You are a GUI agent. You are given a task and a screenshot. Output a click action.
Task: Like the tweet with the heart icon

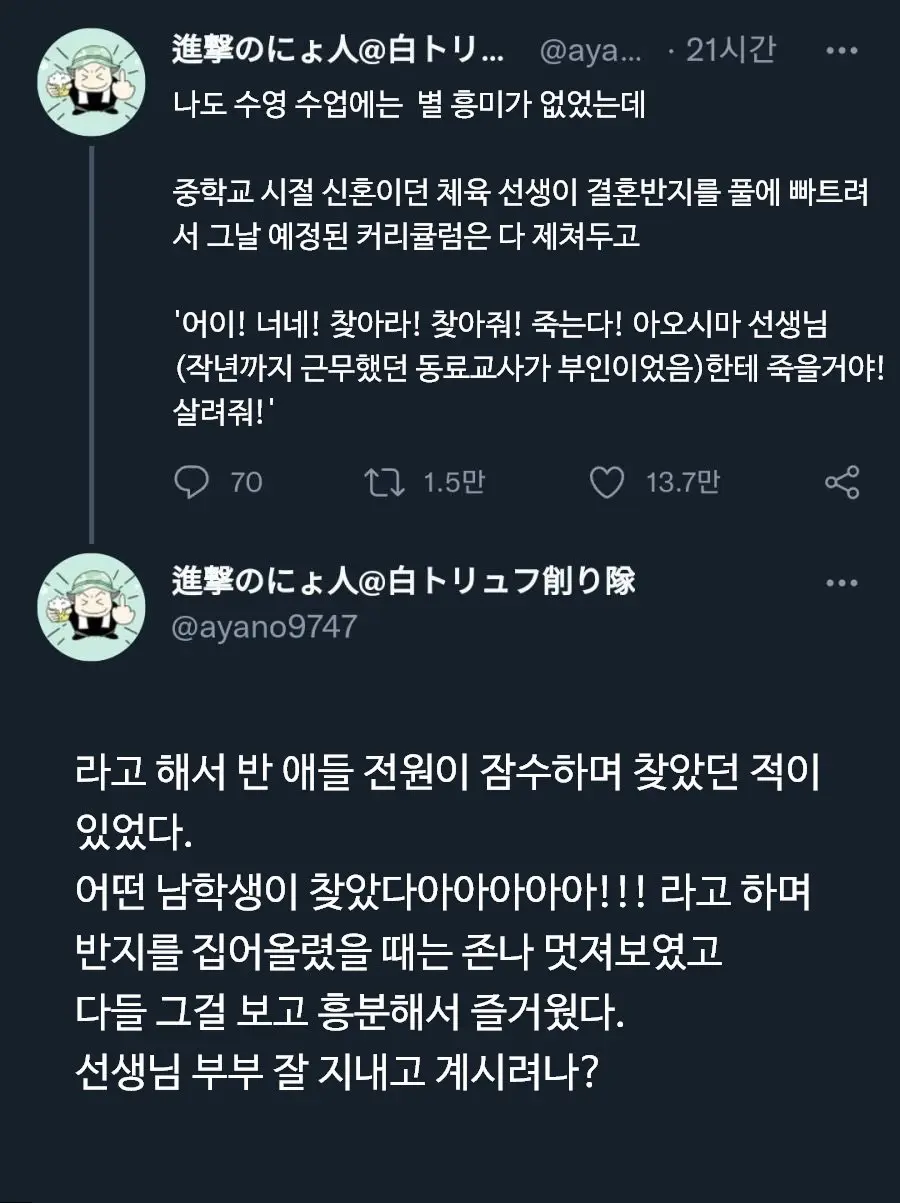point(606,483)
